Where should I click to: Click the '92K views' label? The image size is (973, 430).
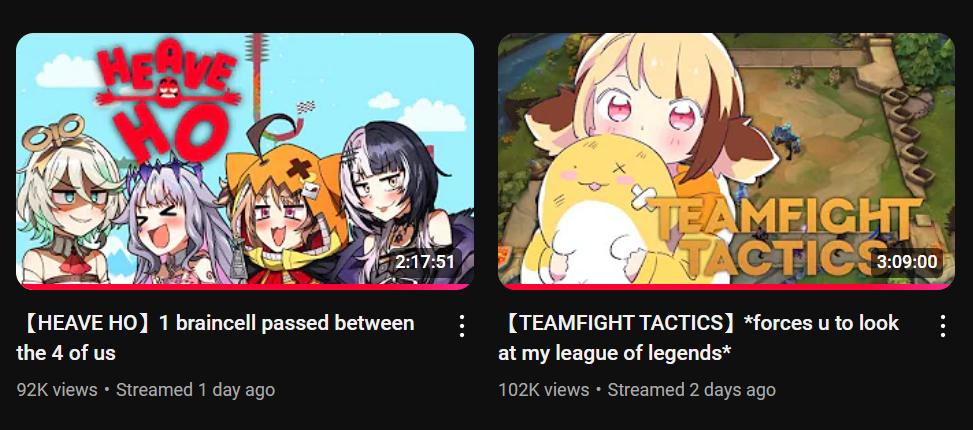pyautogui.click(x=57, y=390)
